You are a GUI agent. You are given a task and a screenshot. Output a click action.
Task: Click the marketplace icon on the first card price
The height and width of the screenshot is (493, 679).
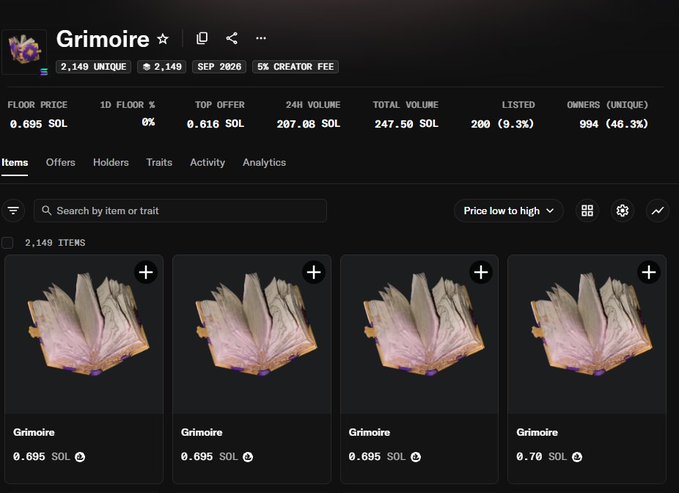point(80,457)
